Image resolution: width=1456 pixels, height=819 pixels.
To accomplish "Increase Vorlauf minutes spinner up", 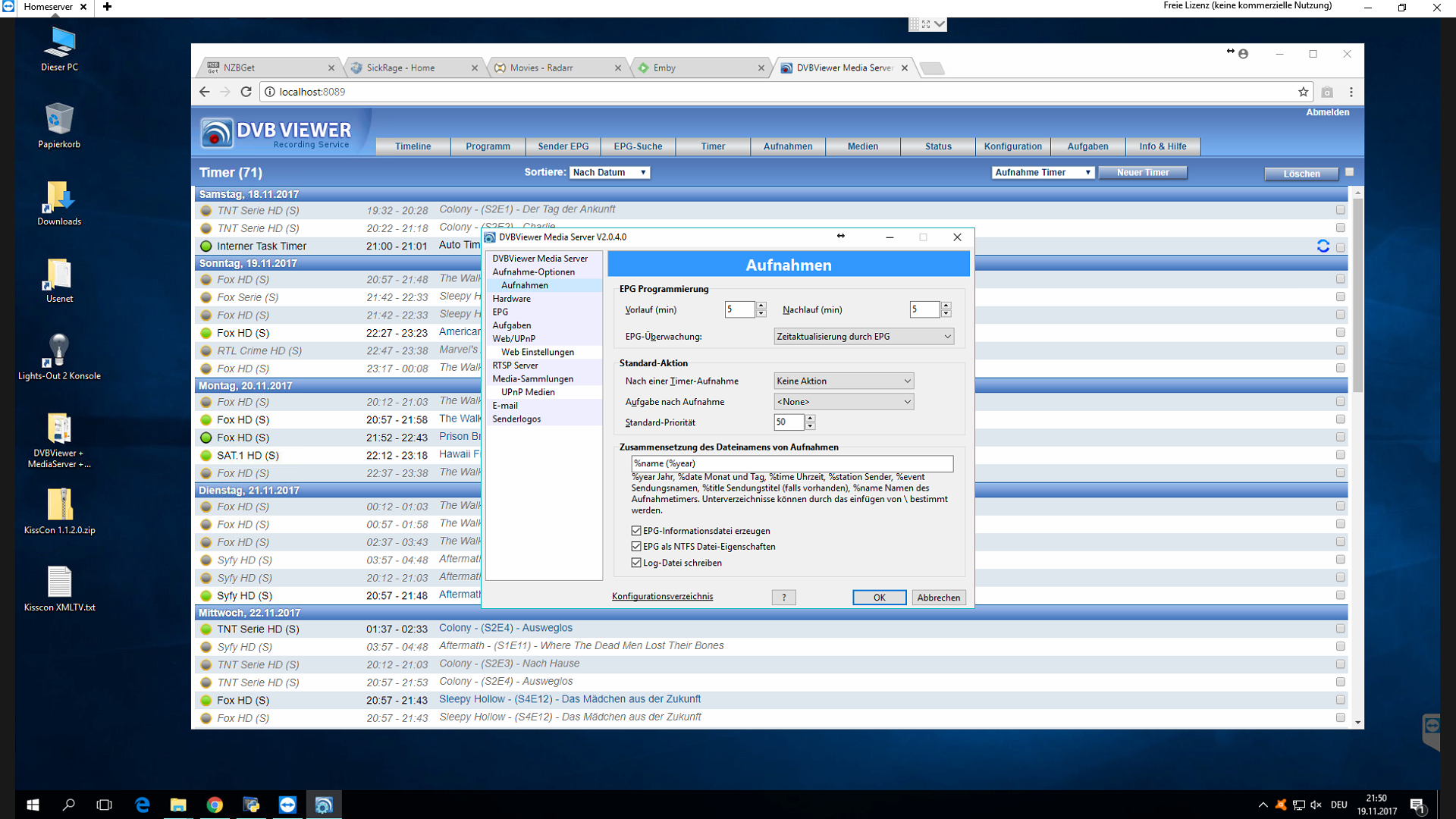I will click(761, 306).
